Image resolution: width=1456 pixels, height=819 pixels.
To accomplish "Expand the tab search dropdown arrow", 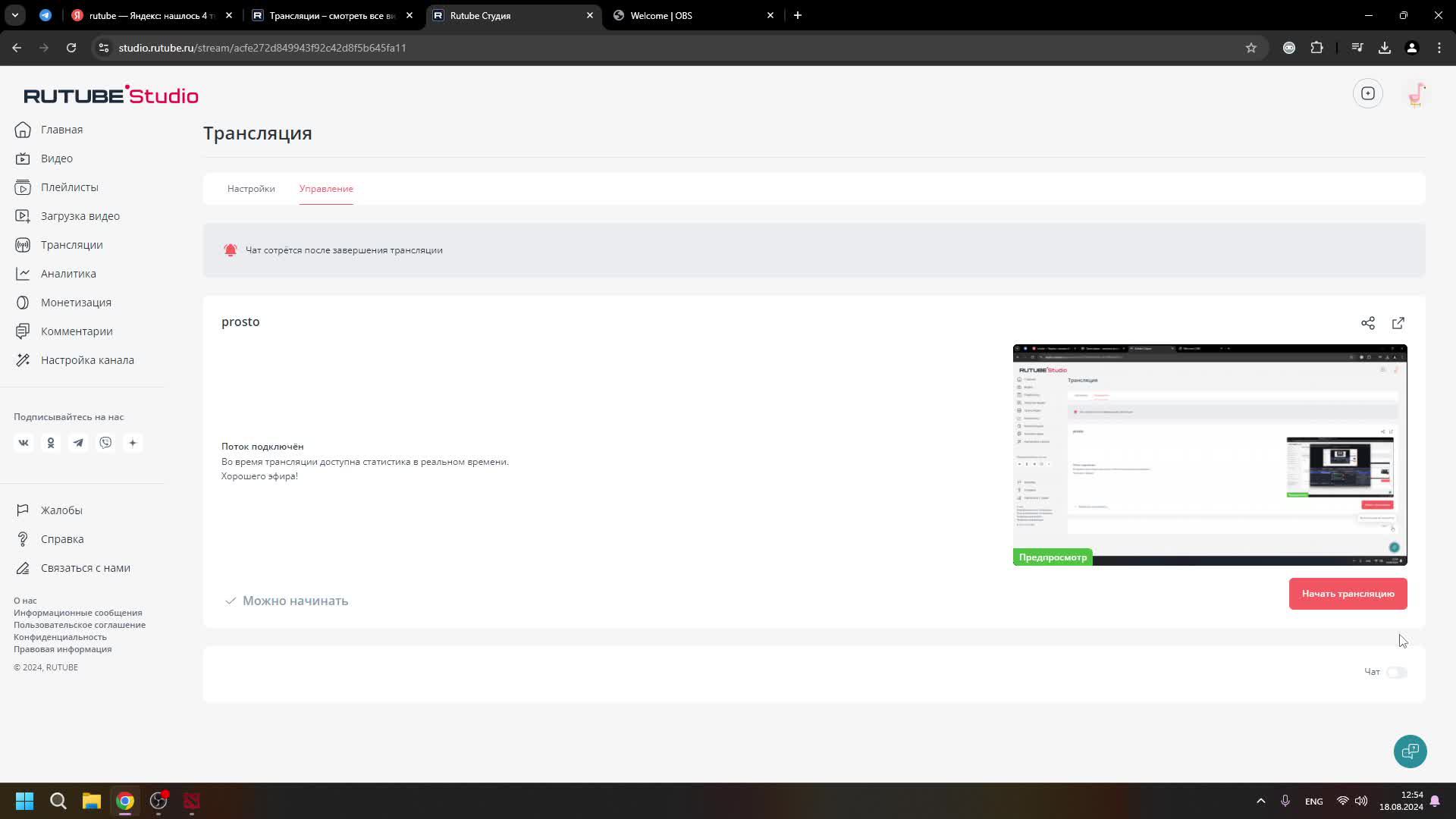I will click(x=15, y=15).
